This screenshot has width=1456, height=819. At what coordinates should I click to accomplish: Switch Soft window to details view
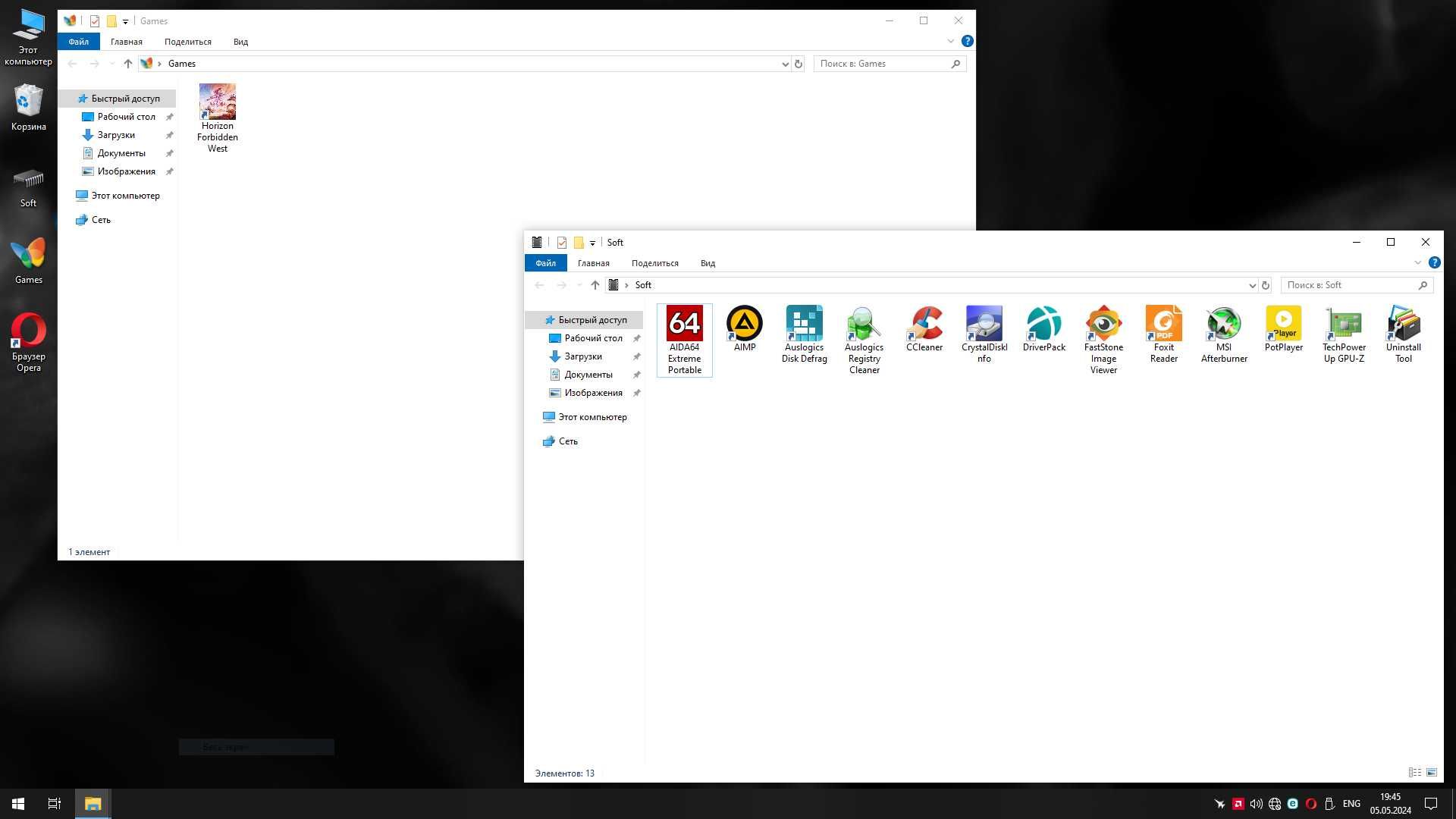pos(1414,773)
